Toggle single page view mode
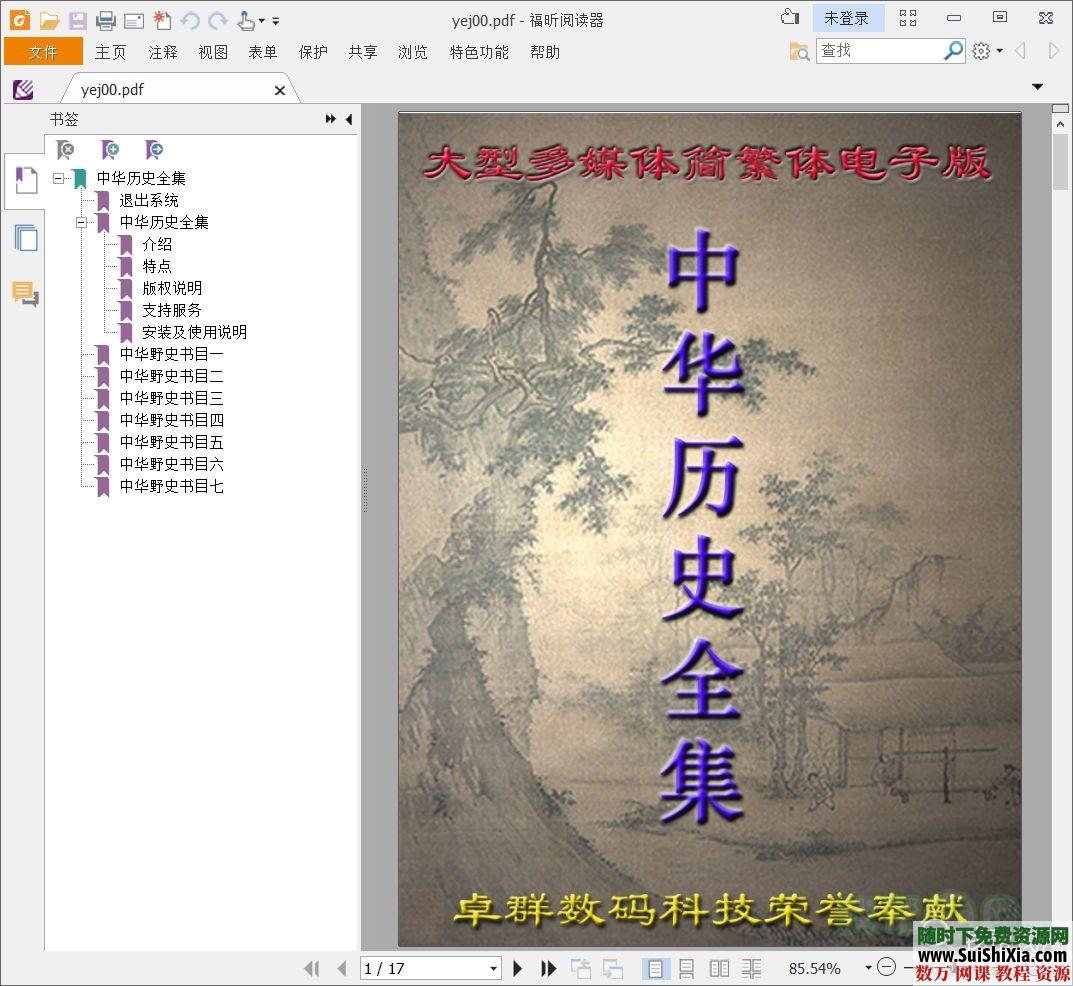Screen dimensions: 1073x986 point(655,967)
